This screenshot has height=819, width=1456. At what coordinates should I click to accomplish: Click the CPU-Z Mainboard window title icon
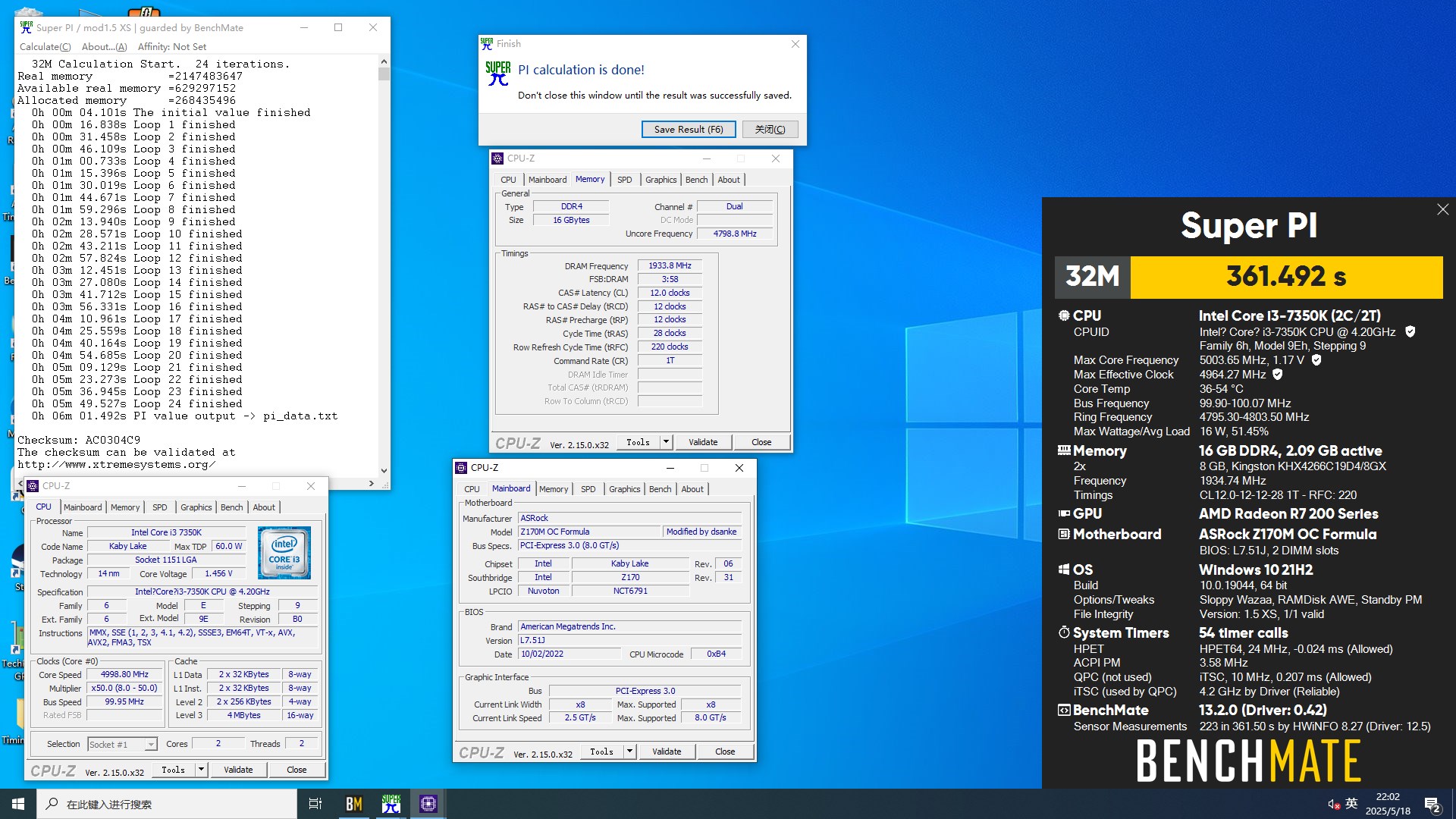pyautogui.click(x=461, y=468)
